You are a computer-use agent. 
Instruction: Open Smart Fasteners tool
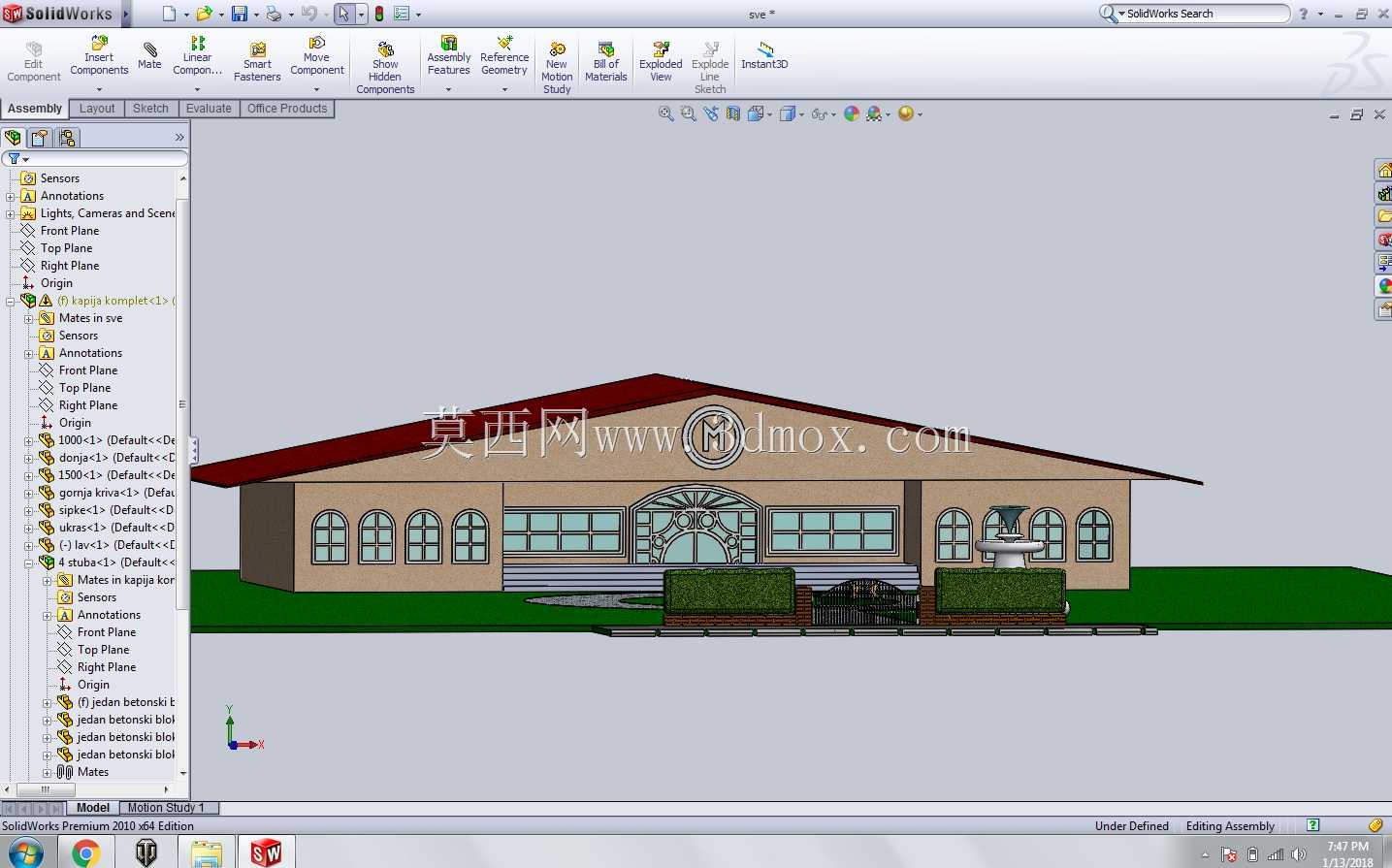tap(257, 62)
